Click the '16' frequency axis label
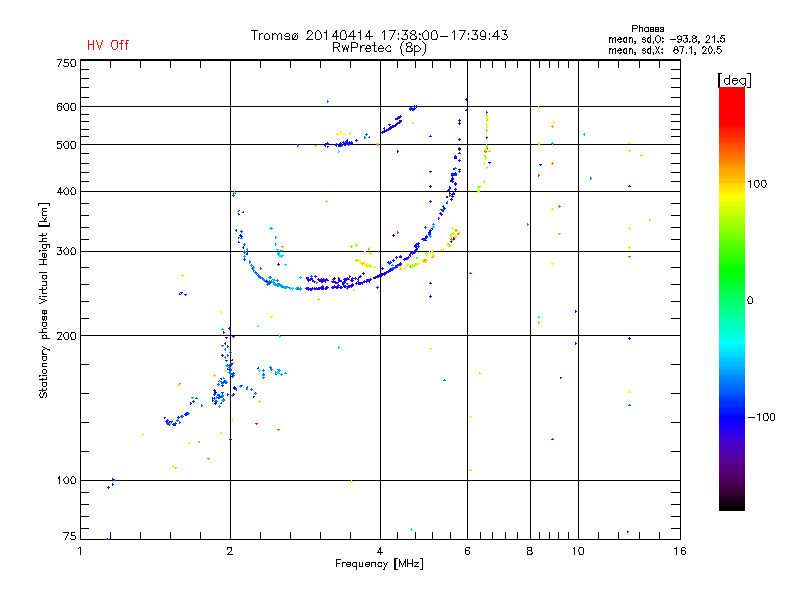 pos(680,551)
